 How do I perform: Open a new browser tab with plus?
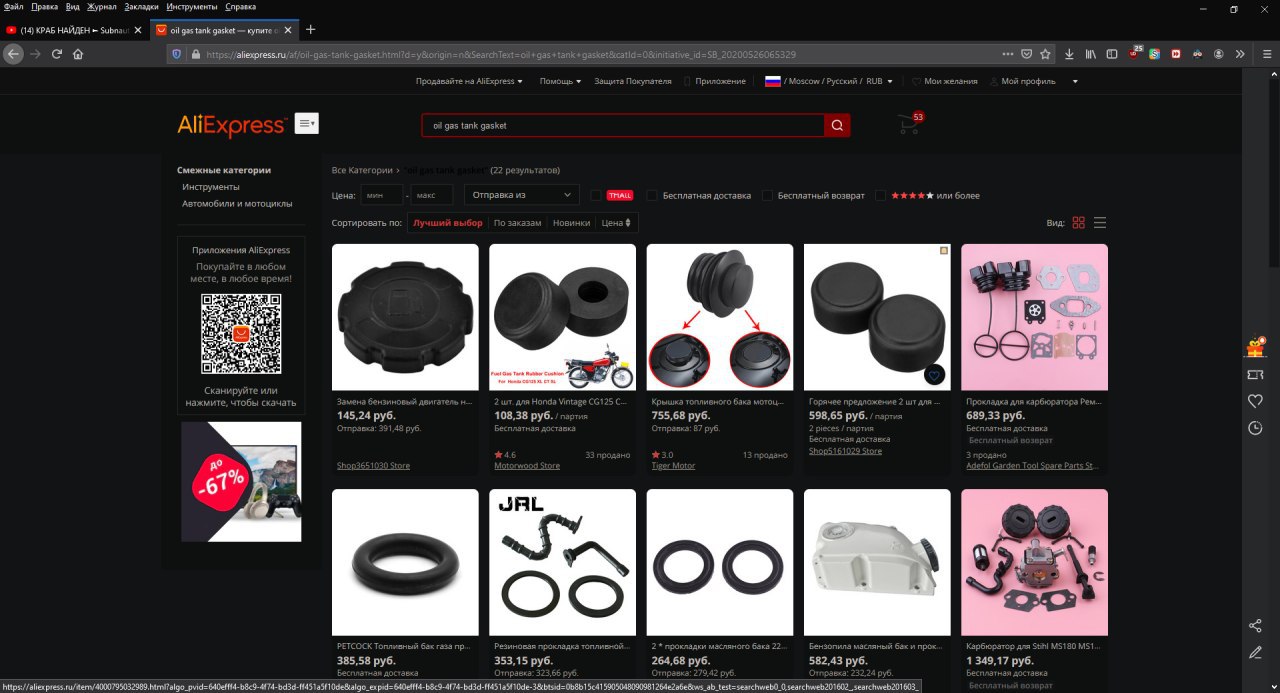[310, 29]
